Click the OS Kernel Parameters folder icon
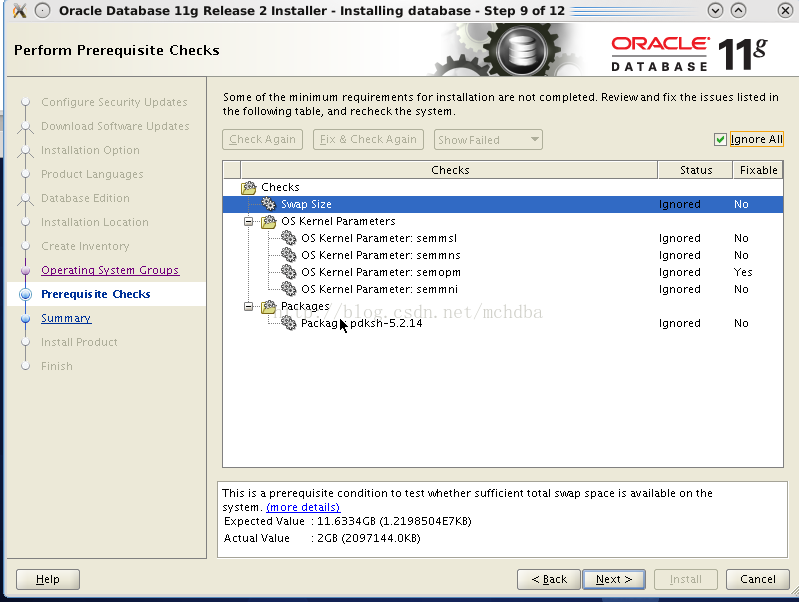This screenshot has width=799, height=602. [268, 221]
